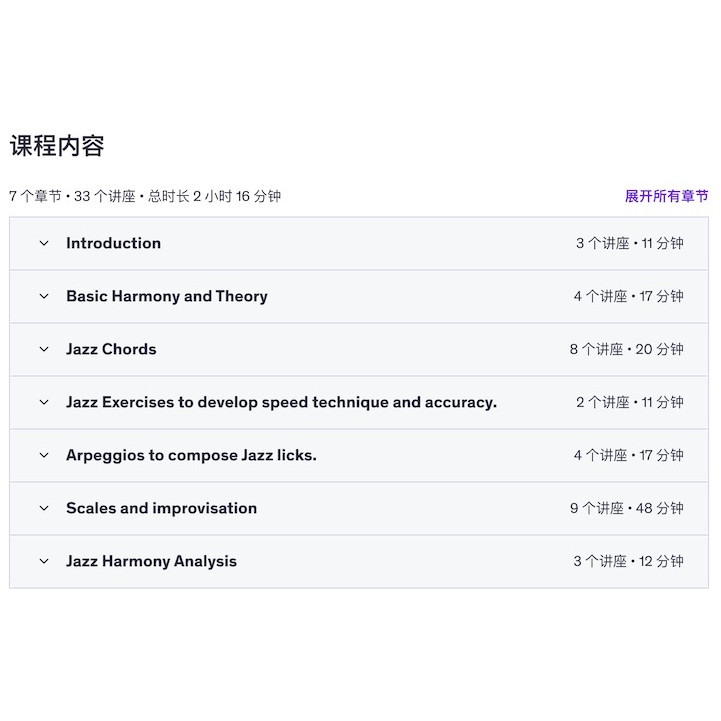Click the Scales and improvisation title
The image size is (721, 721).
[x=161, y=508]
